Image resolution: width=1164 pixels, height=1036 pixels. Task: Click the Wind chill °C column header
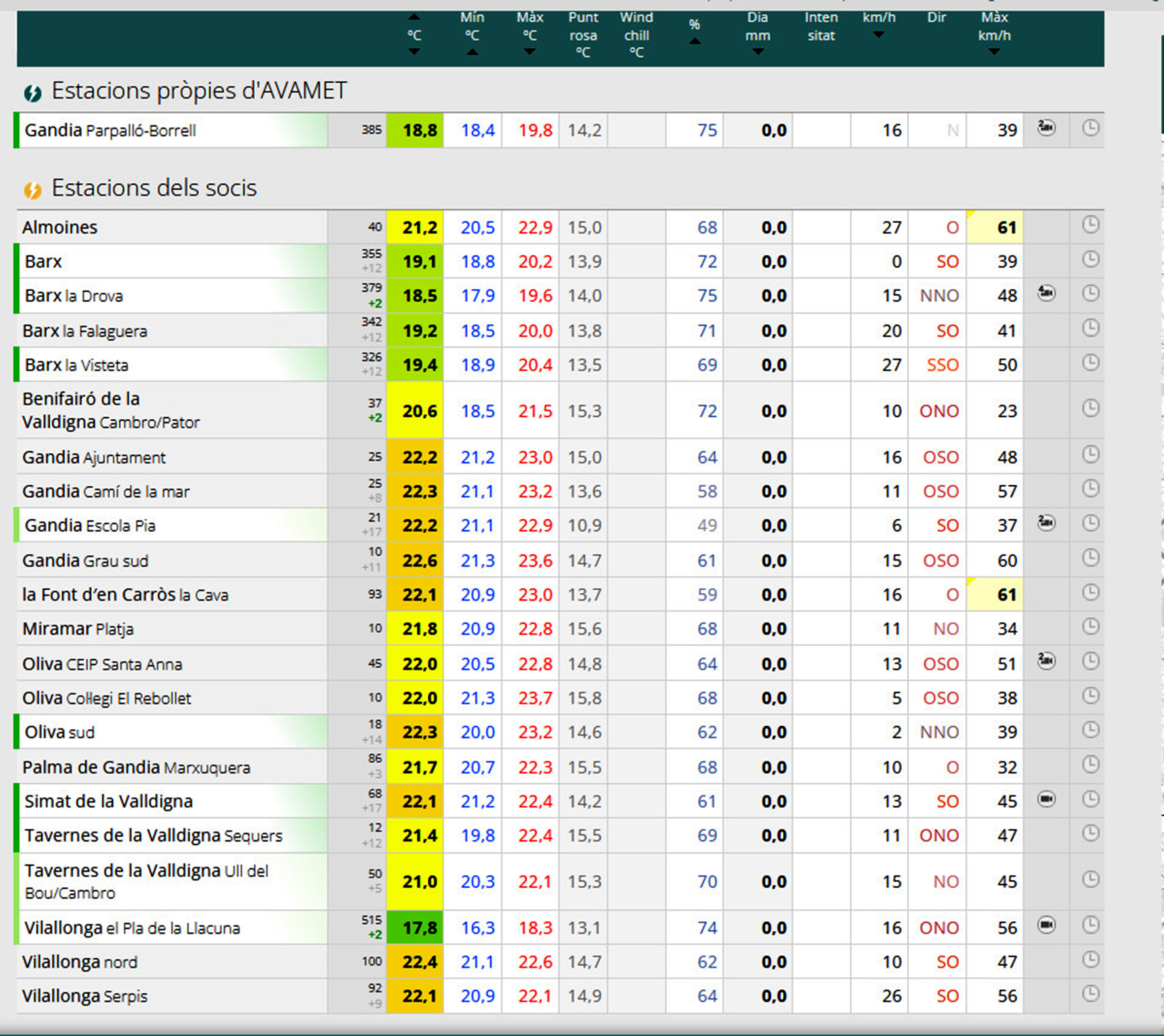click(637, 34)
